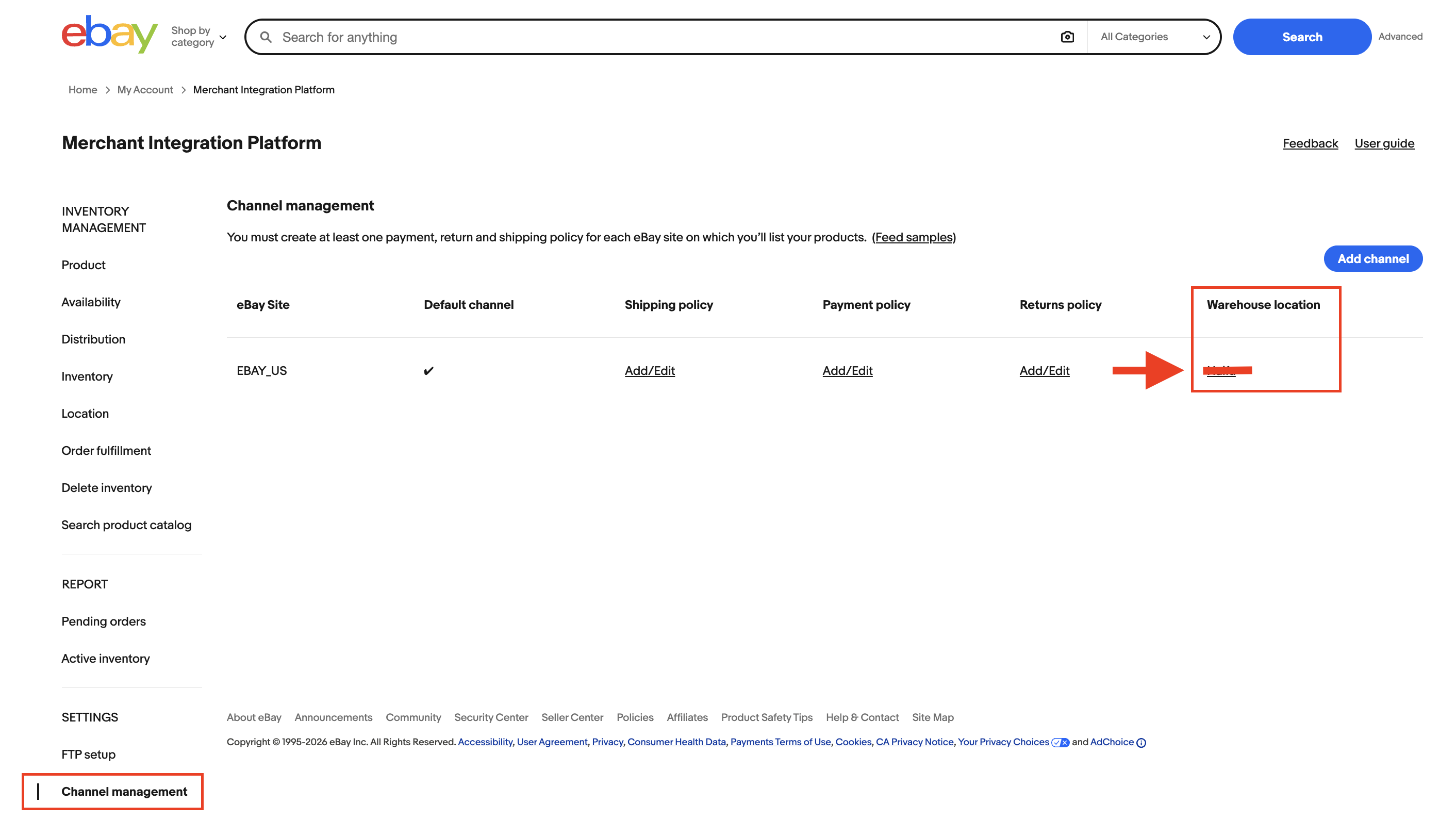The width and height of the screenshot is (1456, 820).
Task: Click the AdChoice info icon
Action: coord(1141,743)
